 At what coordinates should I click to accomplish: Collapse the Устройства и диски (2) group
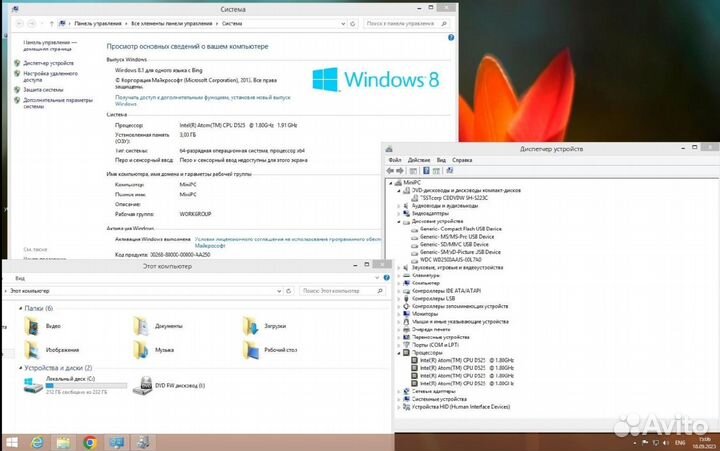[x=20, y=368]
